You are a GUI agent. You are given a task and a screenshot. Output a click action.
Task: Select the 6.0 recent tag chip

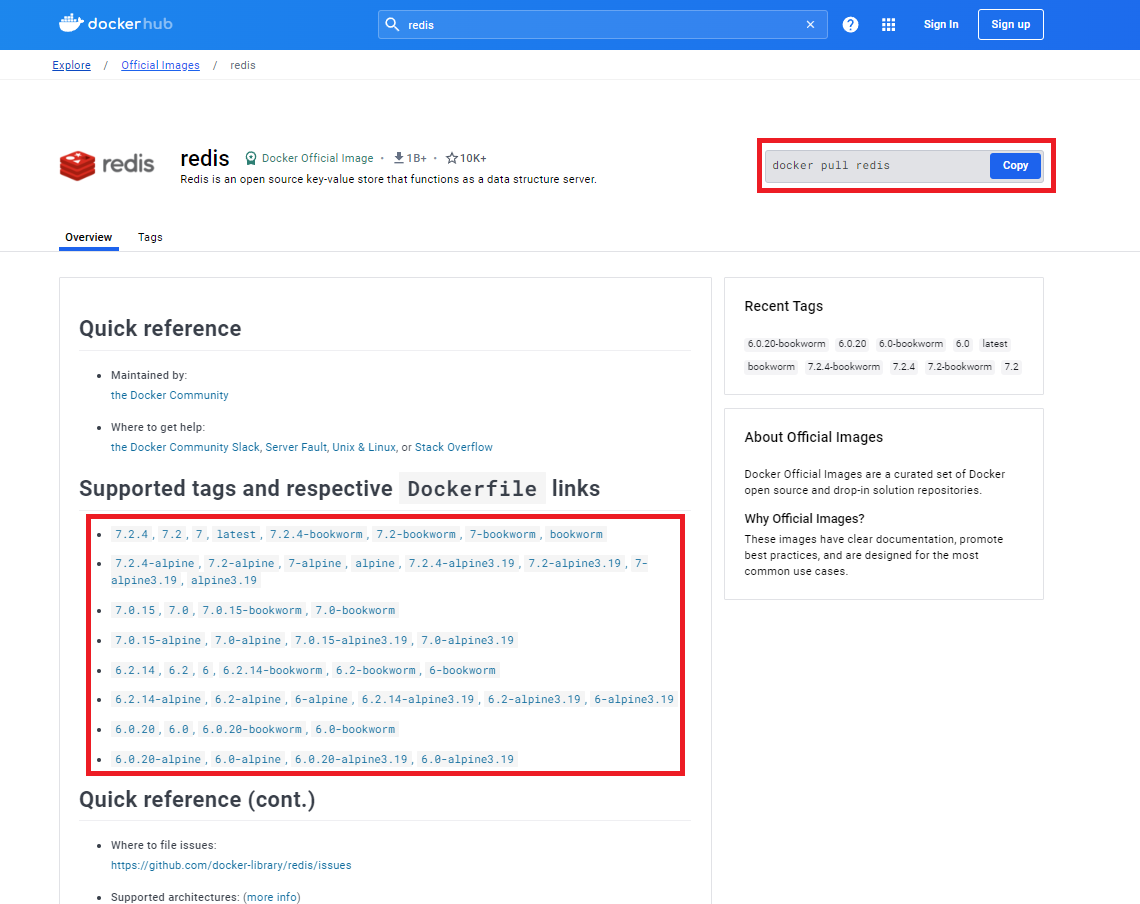[x=963, y=344]
